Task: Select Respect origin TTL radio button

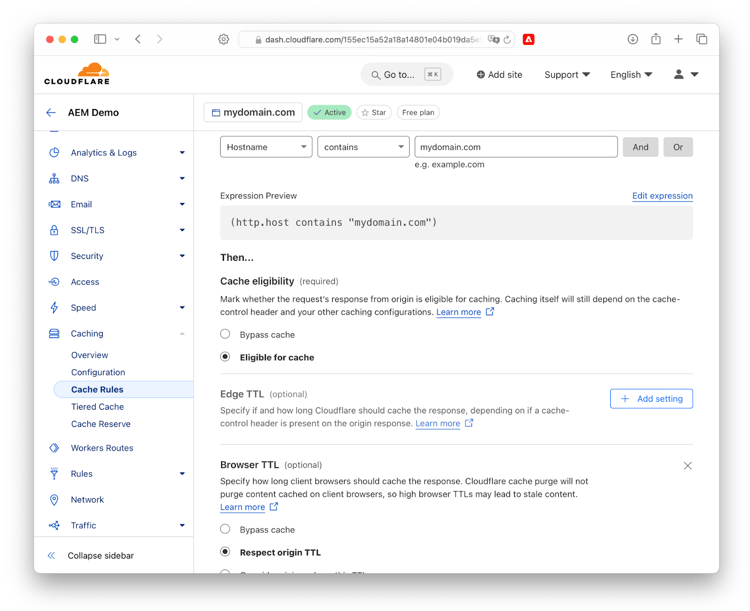Action: click(225, 552)
